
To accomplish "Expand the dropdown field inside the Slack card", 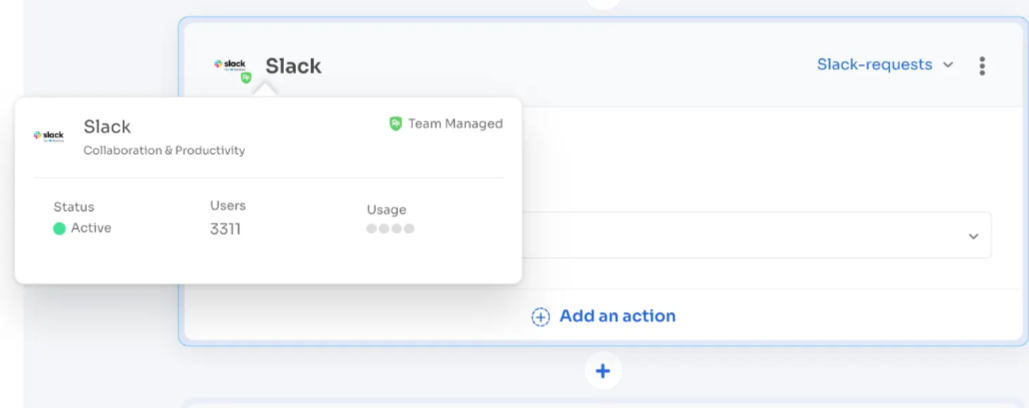I will (x=757, y=235).
